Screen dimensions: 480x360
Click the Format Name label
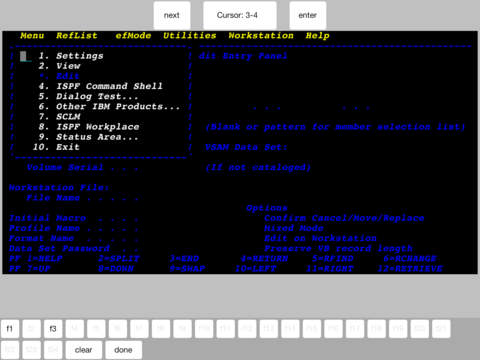(x=41, y=238)
